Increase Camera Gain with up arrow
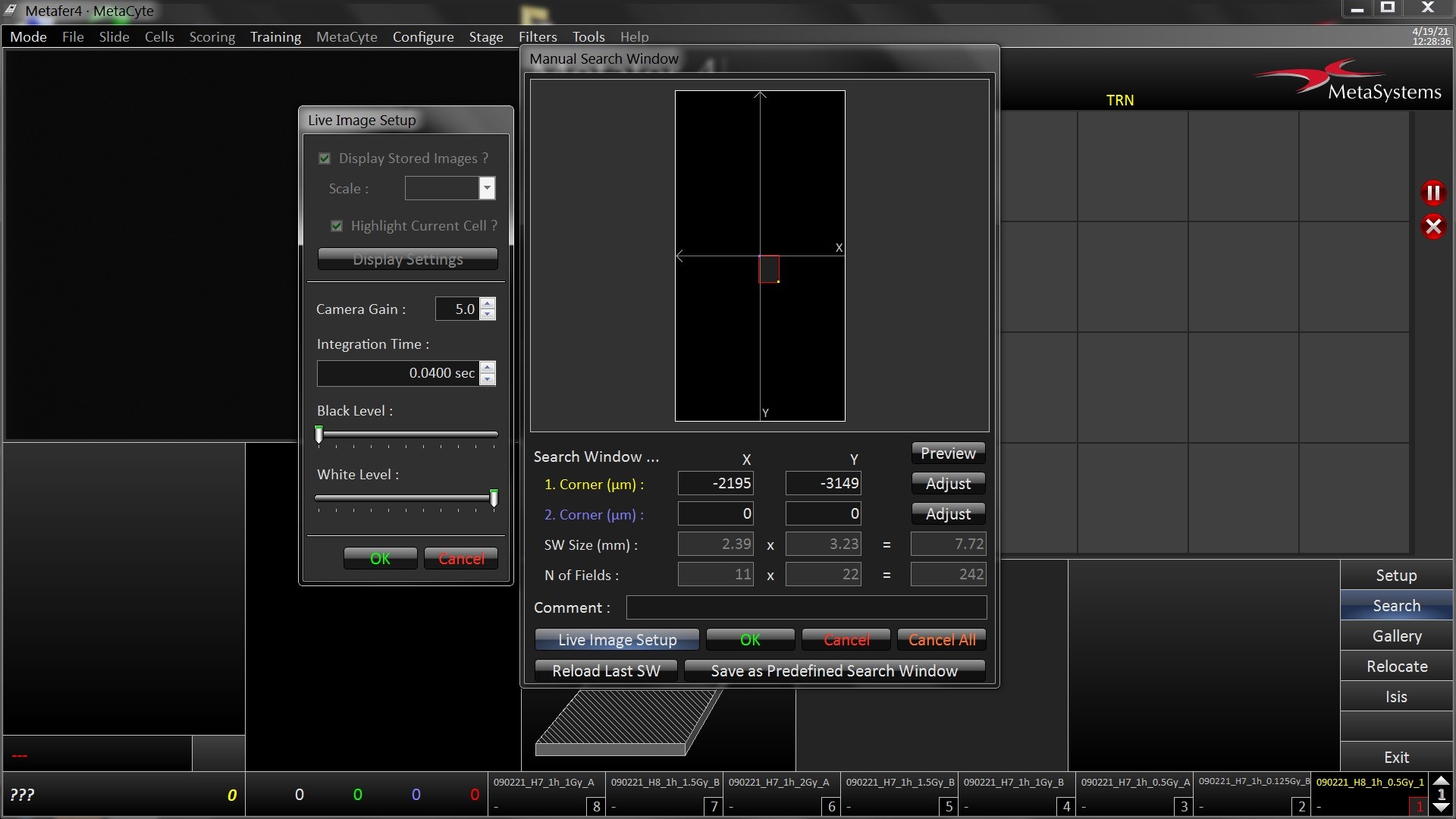1456x819 pixels. 488,303
